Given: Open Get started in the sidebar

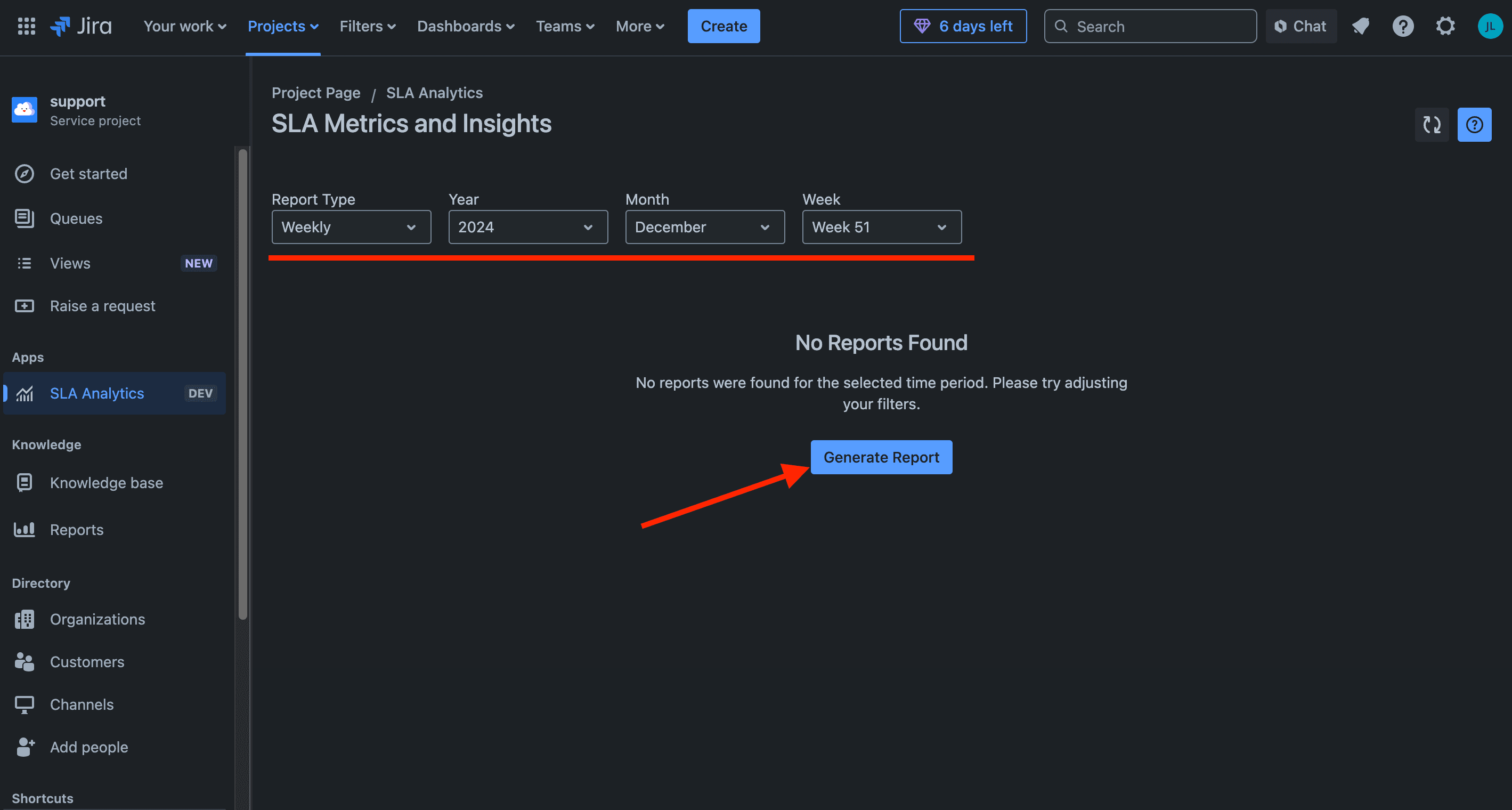Looking at the screenshot, I should pos(115,174).
